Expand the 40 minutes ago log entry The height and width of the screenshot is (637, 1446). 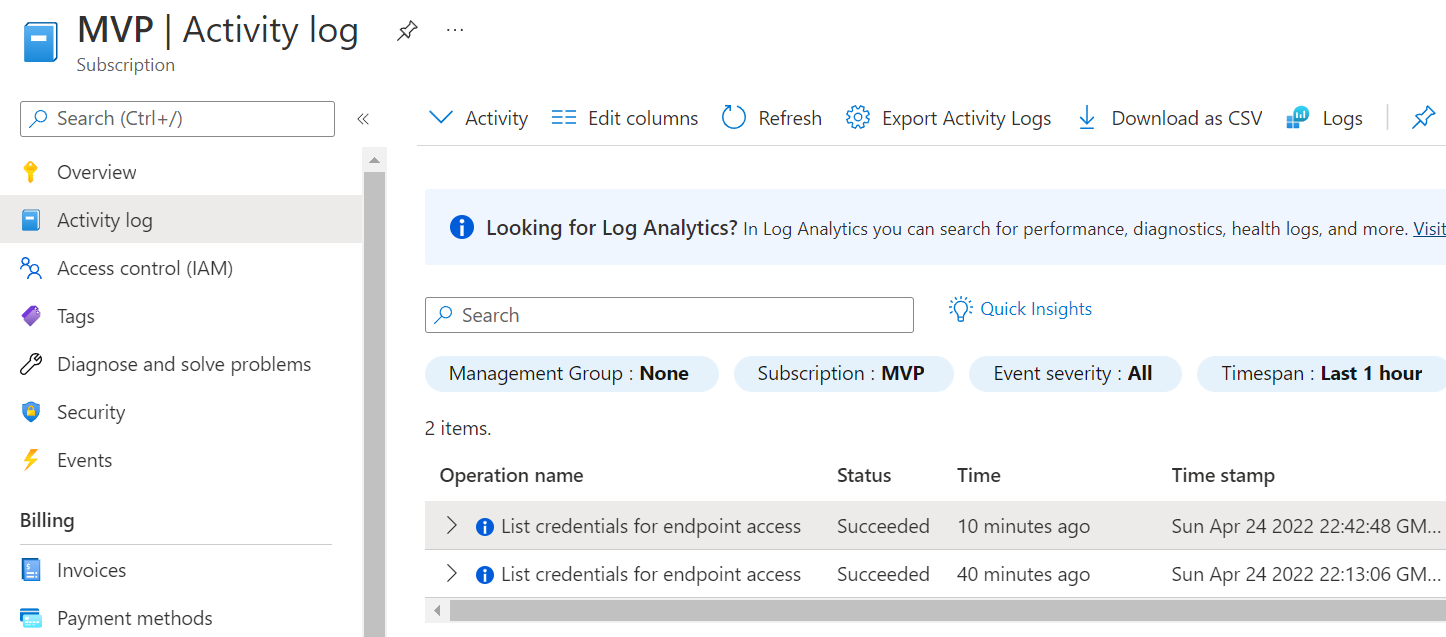[x=451, y=573]
